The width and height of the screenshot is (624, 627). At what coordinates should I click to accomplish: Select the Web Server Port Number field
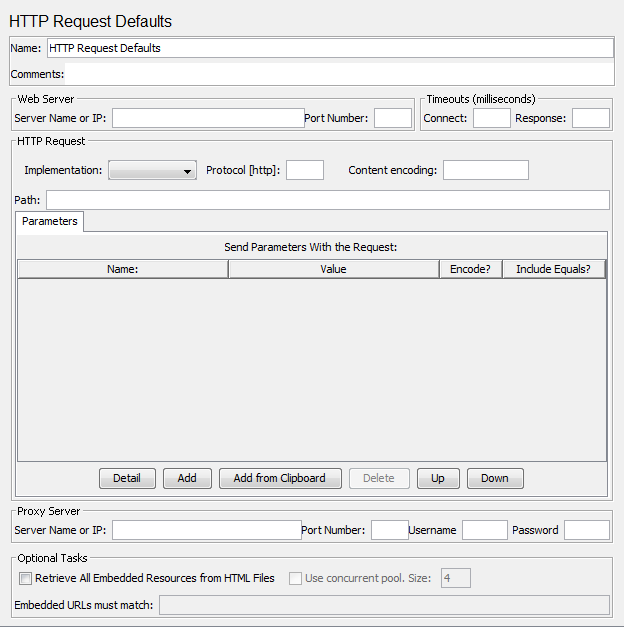392,118
